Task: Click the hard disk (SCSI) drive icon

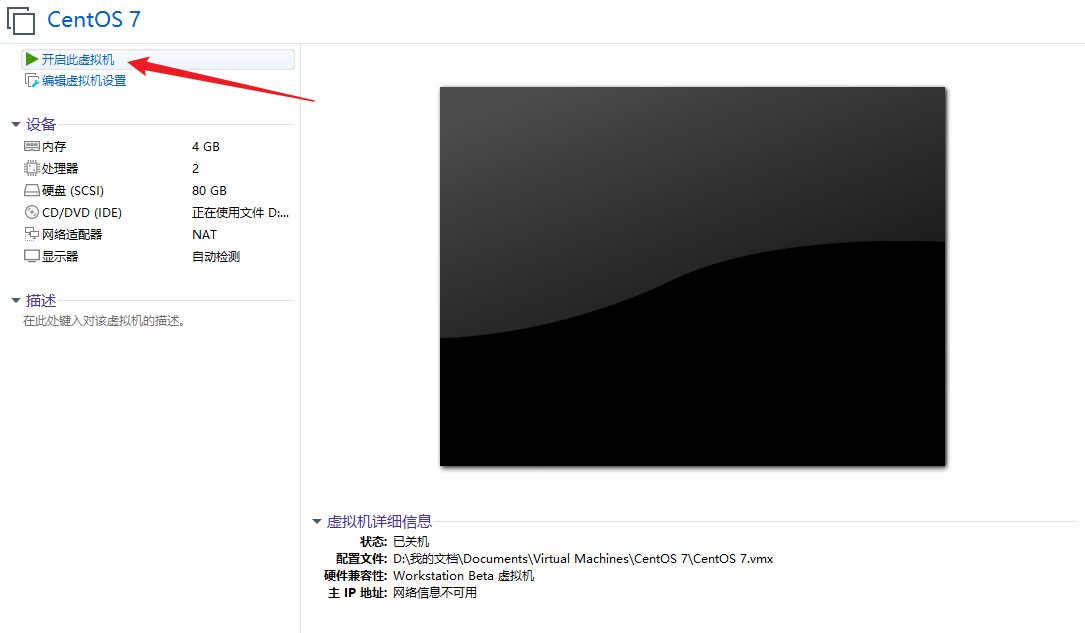Action: 32,190
